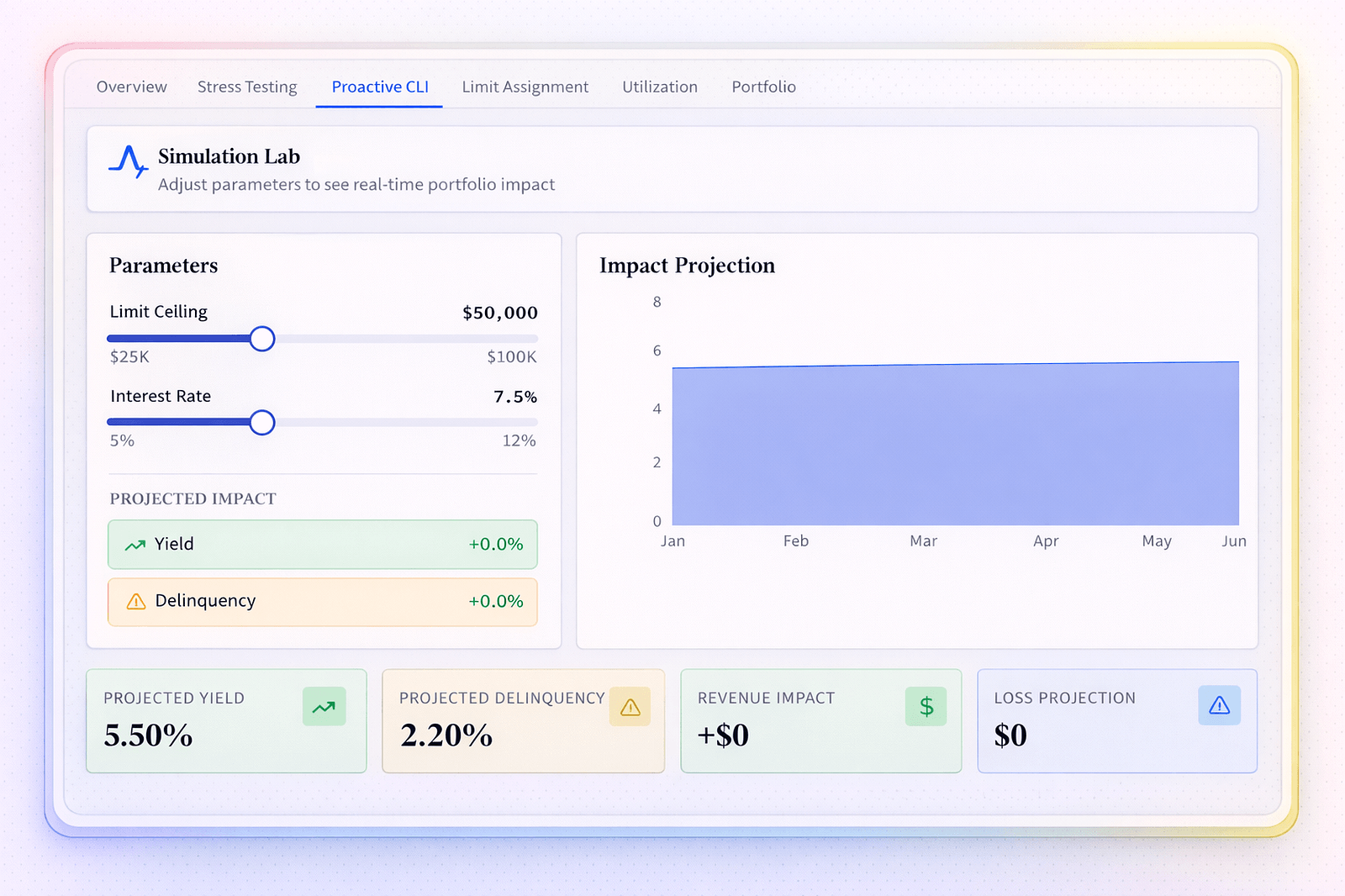Select the Overview tab
The image size is (1345, 896).
point(131,87)
